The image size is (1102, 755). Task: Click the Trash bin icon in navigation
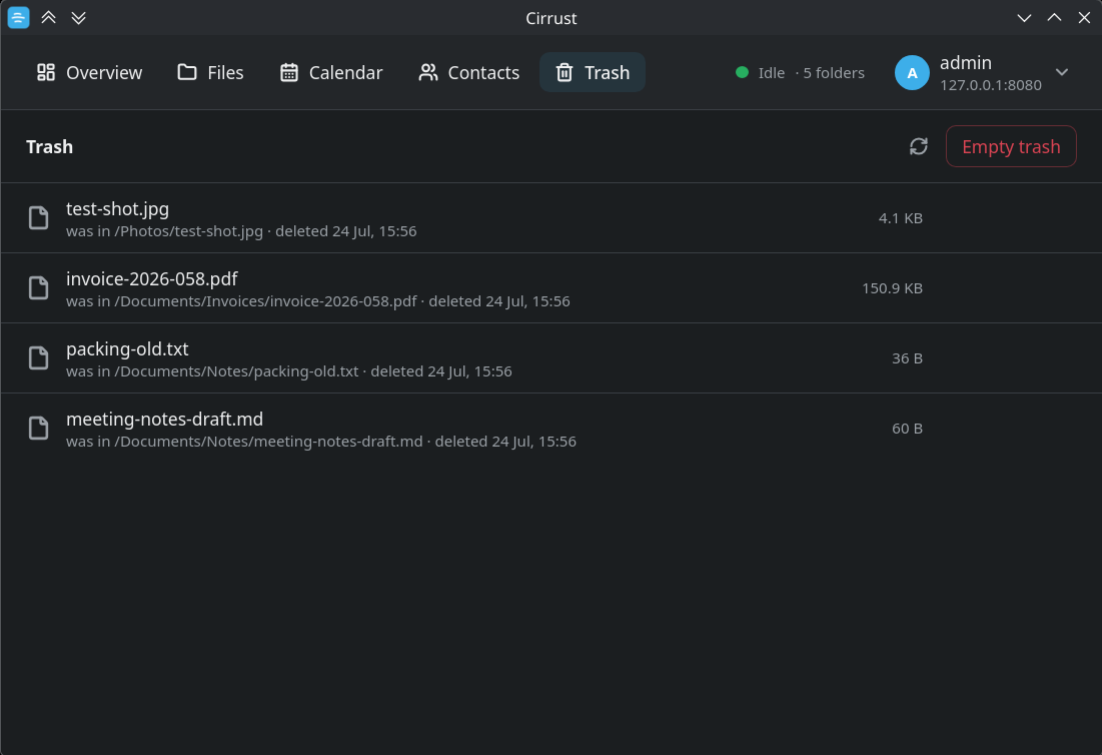click(564, 72)
